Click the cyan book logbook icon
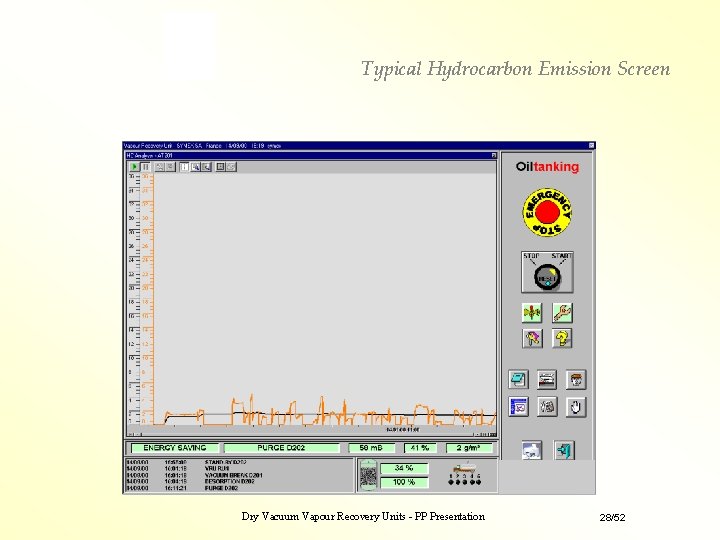The height and width of the screenshot is (540, 720). (518, 380)
